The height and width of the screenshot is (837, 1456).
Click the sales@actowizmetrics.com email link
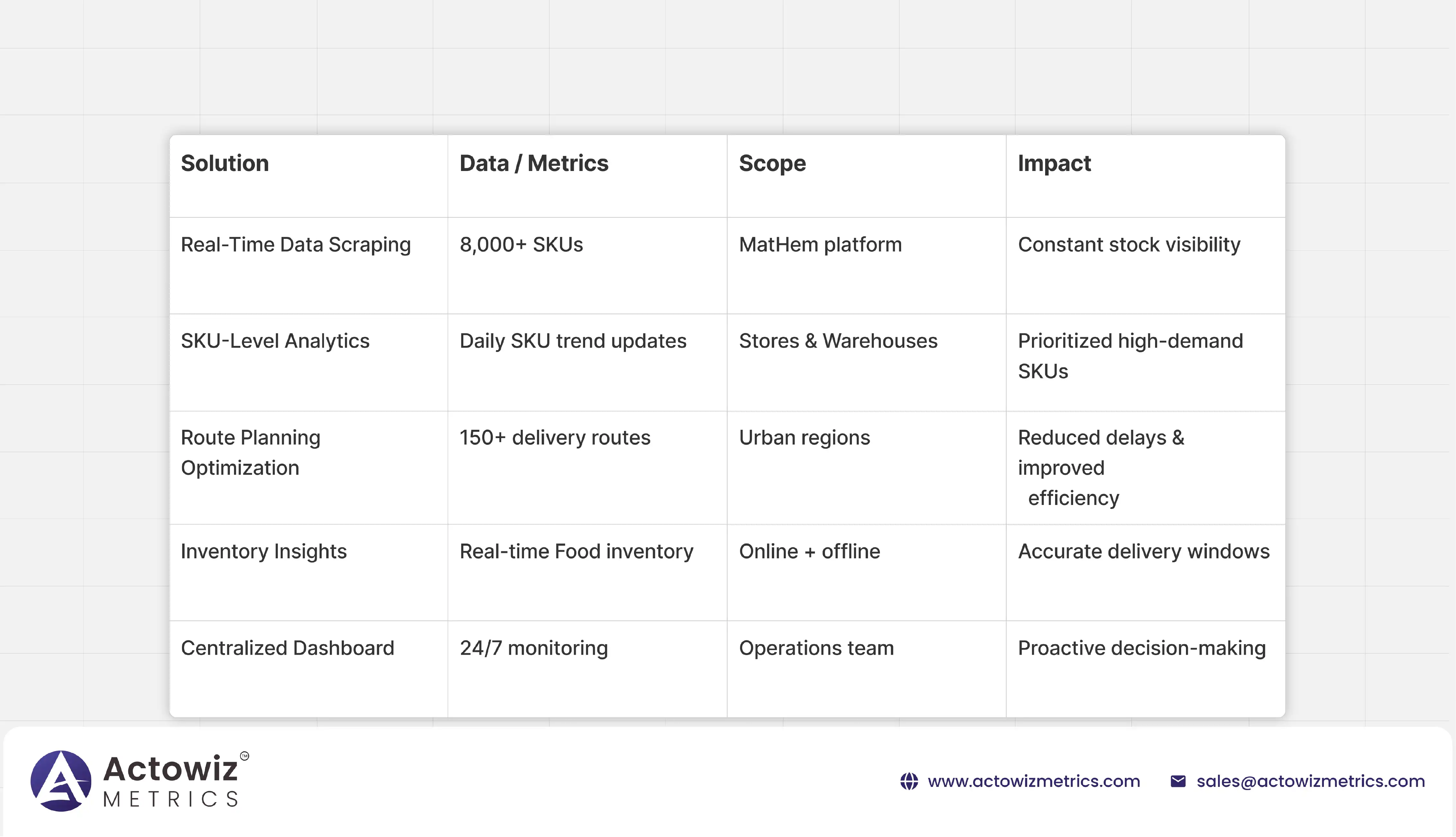click(x=1310, y=781)
